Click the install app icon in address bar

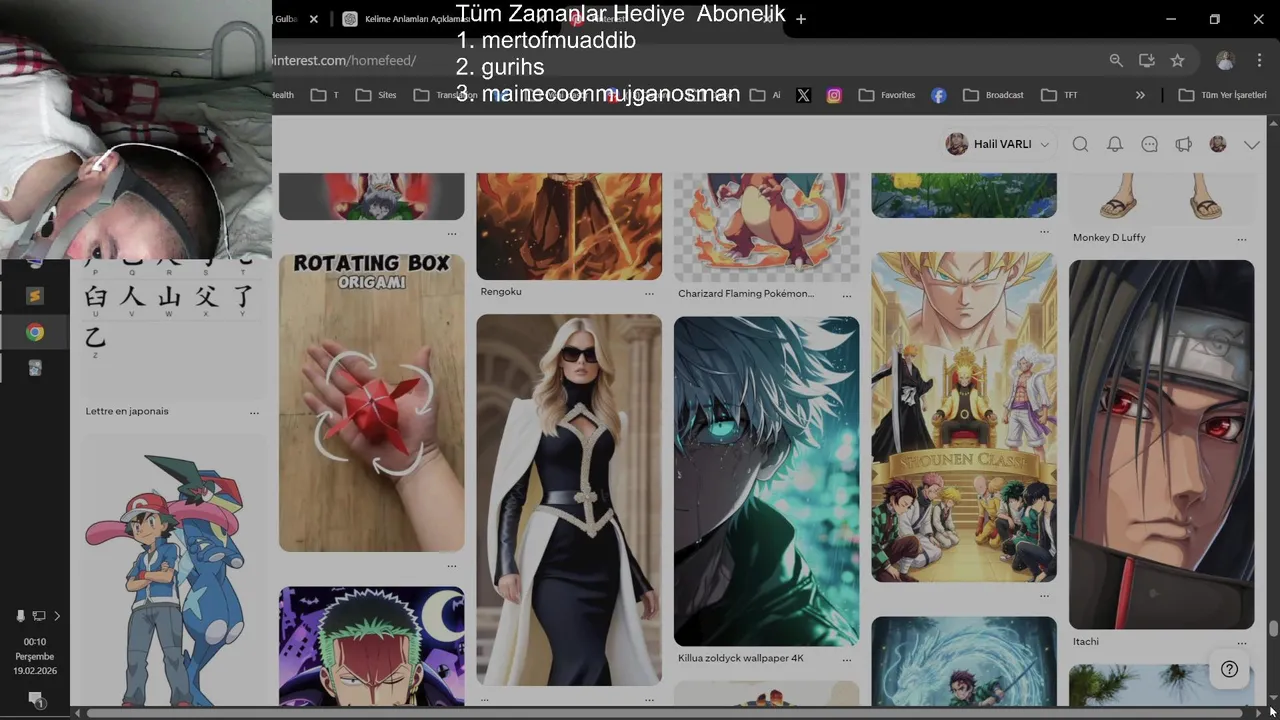point(1147,61)
